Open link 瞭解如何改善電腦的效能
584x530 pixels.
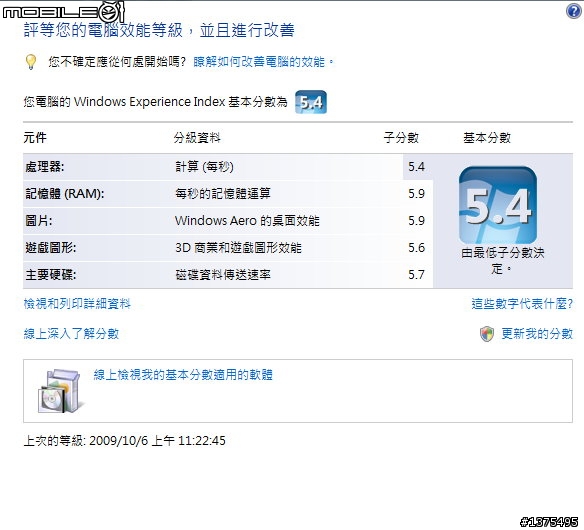pyautogui.click(x=263, y=61)
